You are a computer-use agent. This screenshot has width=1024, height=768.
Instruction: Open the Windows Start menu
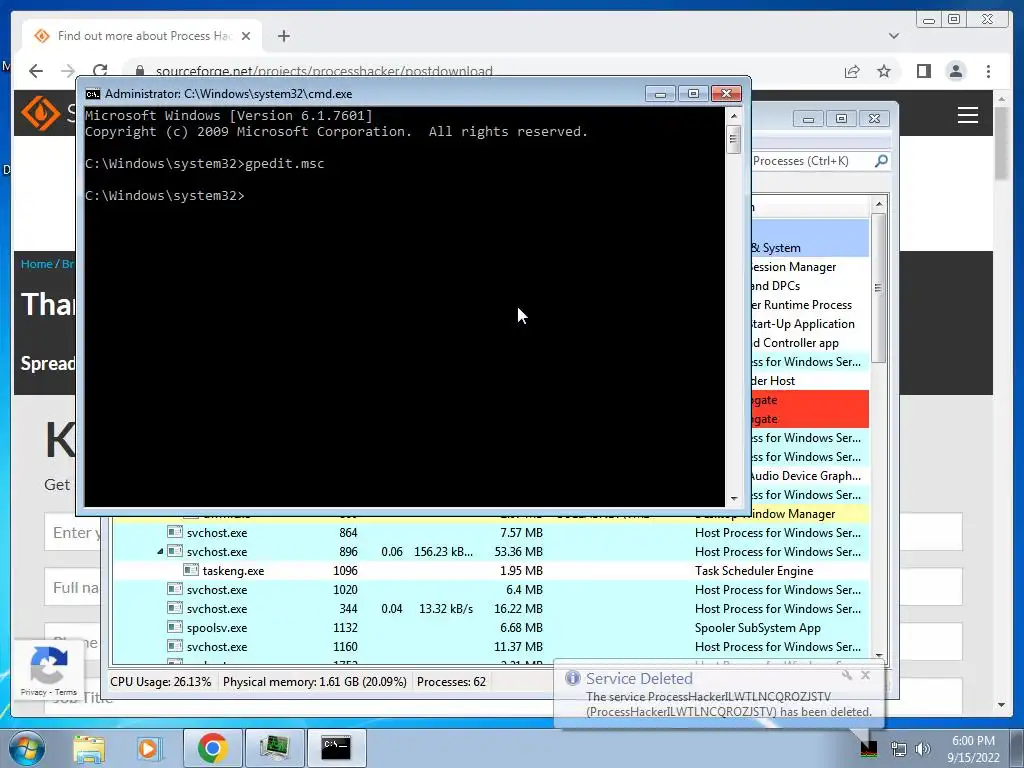(x=26, y=748)
